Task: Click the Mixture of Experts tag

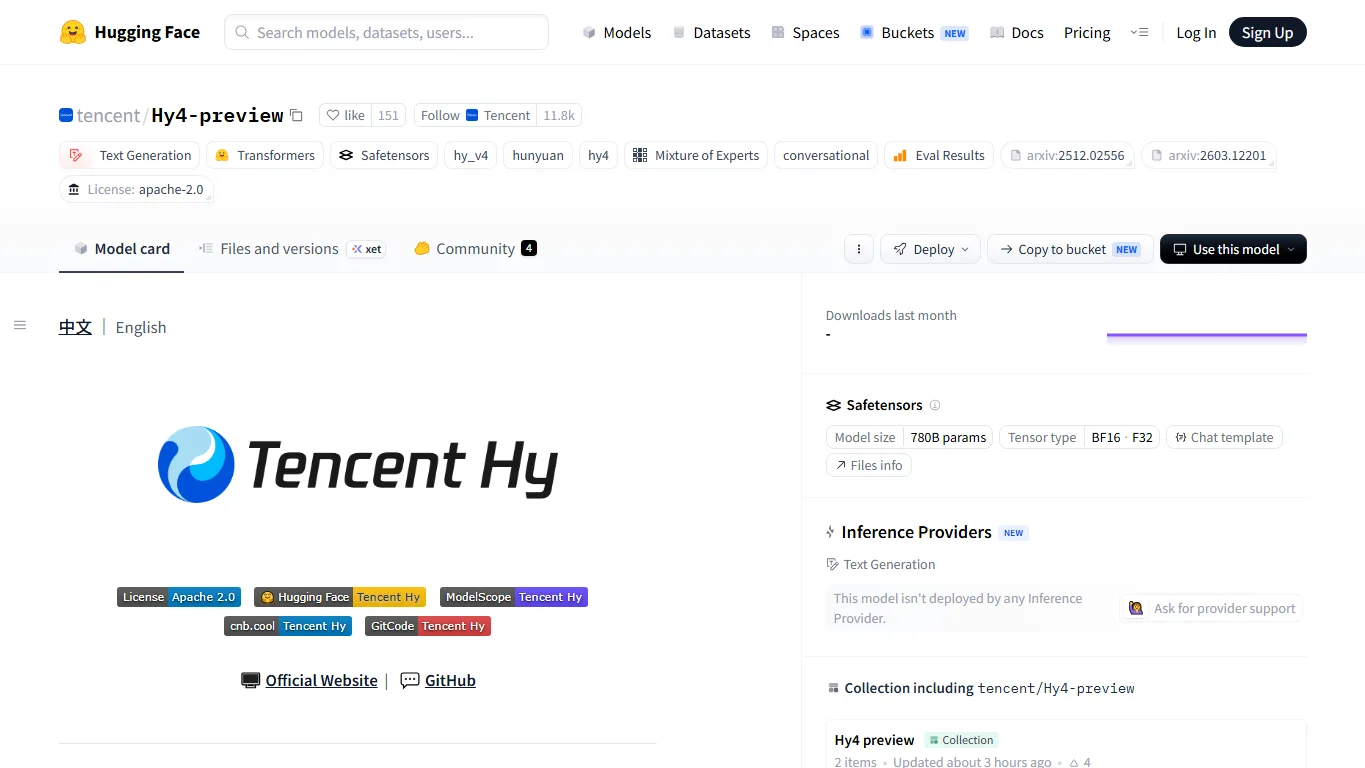Action: coord(696,155)
